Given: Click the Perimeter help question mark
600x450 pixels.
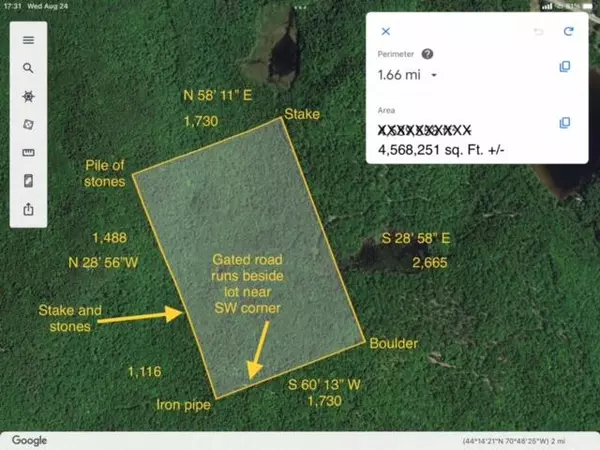Looking at the screenshot, I should coord(428,54).
